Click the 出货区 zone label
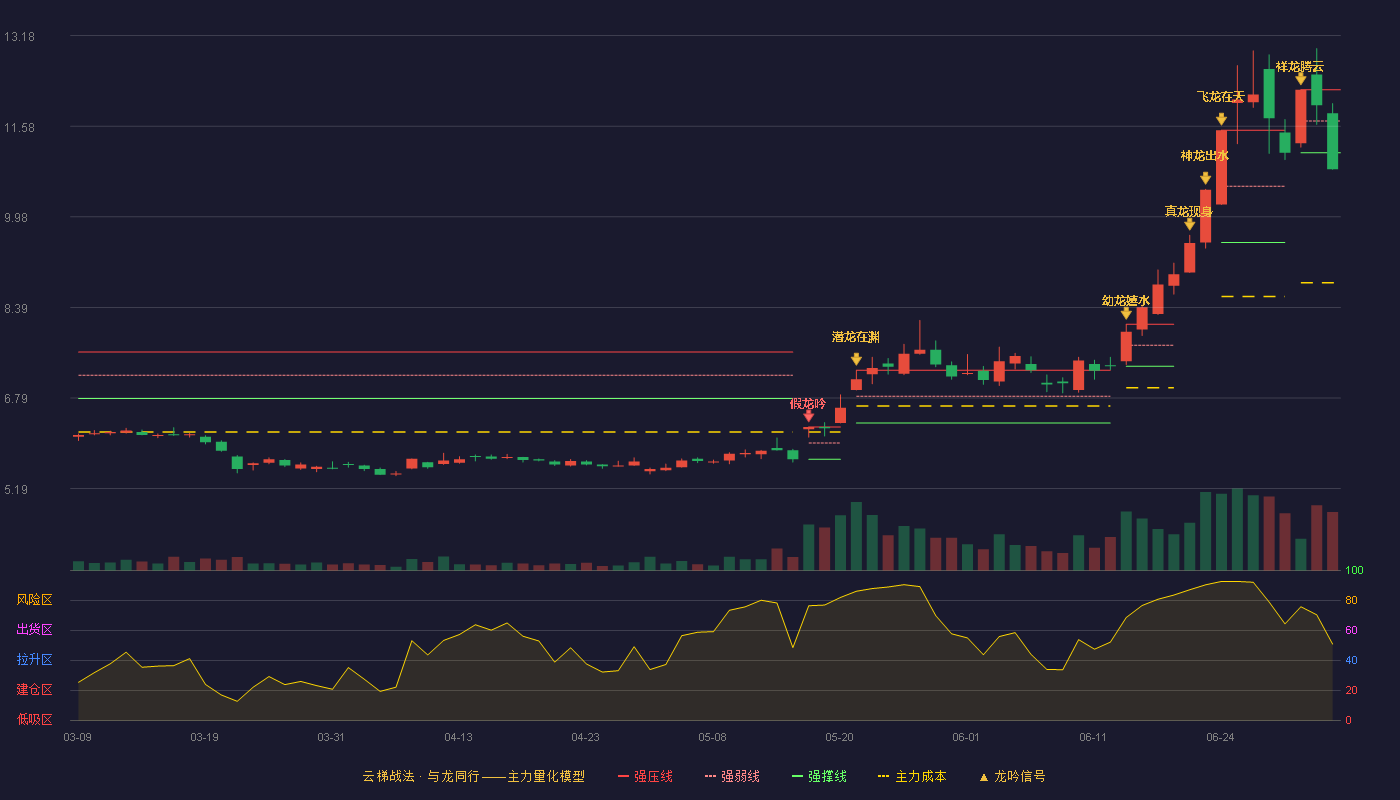Image resolution: width=1400 pixels, height=800 pixels. click(34, 630)
